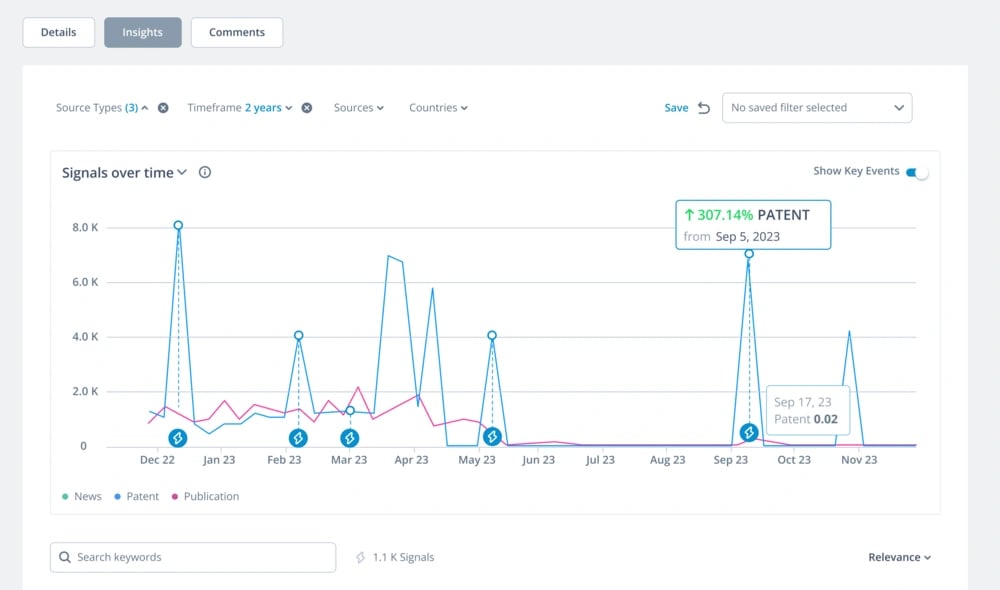Click the key event icon at Sep 23

[x=749, y=433]
